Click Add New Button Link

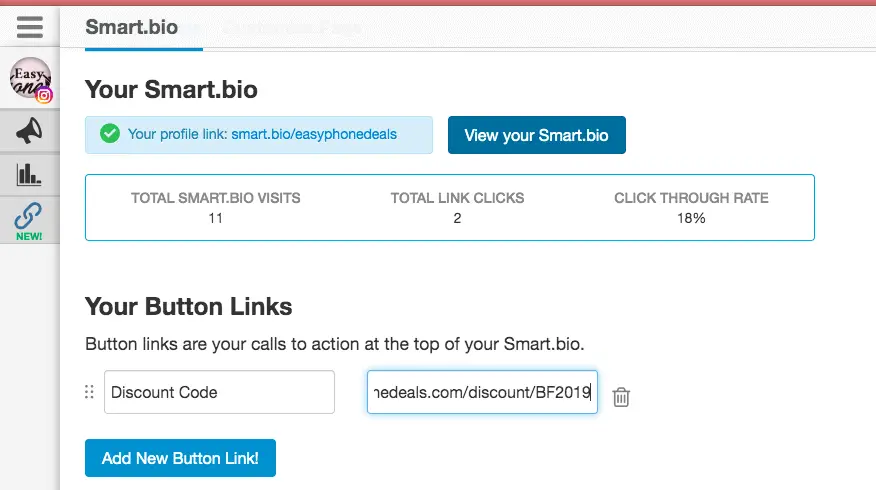(x=180, y=458)
